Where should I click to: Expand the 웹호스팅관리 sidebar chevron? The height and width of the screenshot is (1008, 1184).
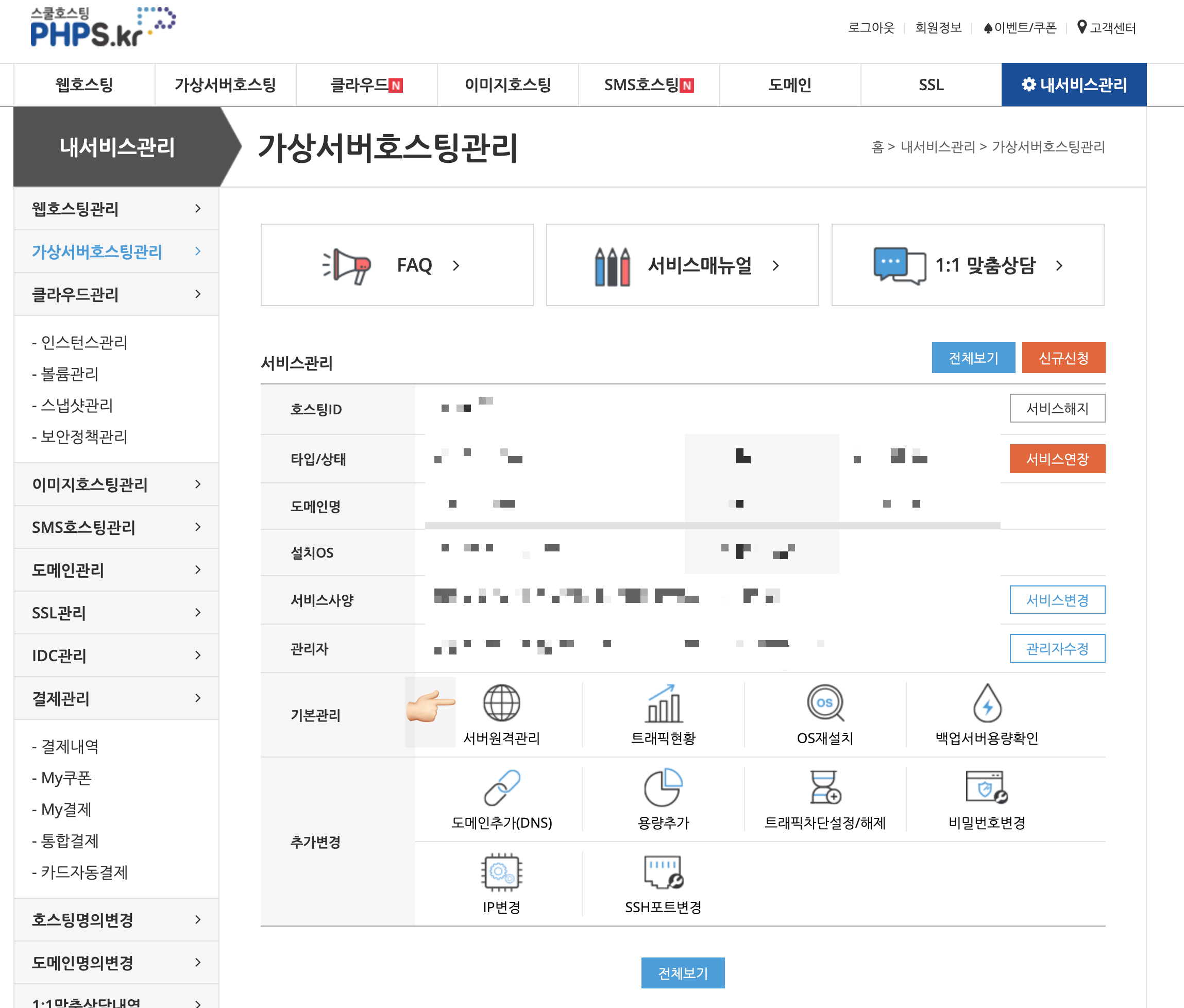click(x=198, y=209)
